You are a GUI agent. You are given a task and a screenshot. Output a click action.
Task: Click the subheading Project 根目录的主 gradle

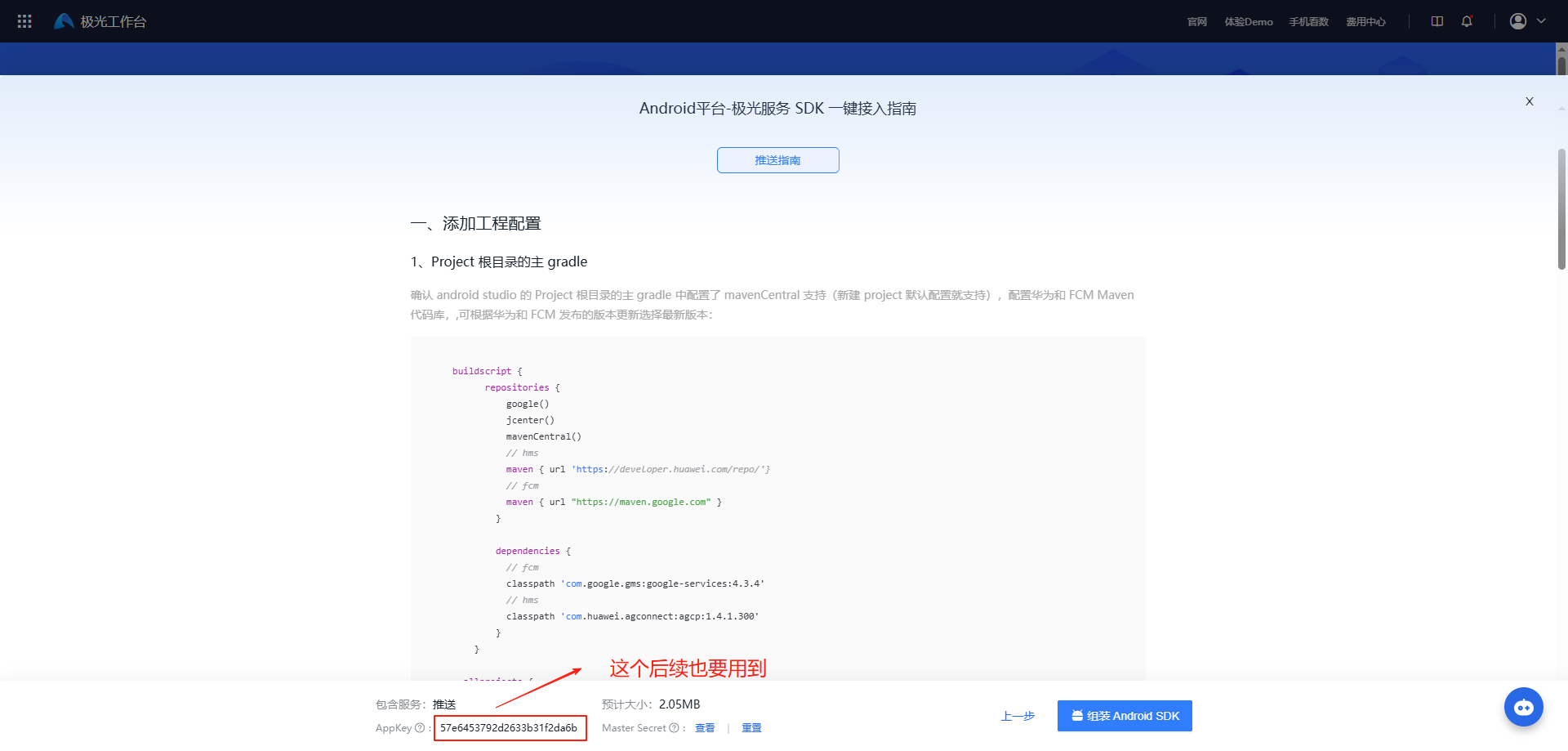499,262
